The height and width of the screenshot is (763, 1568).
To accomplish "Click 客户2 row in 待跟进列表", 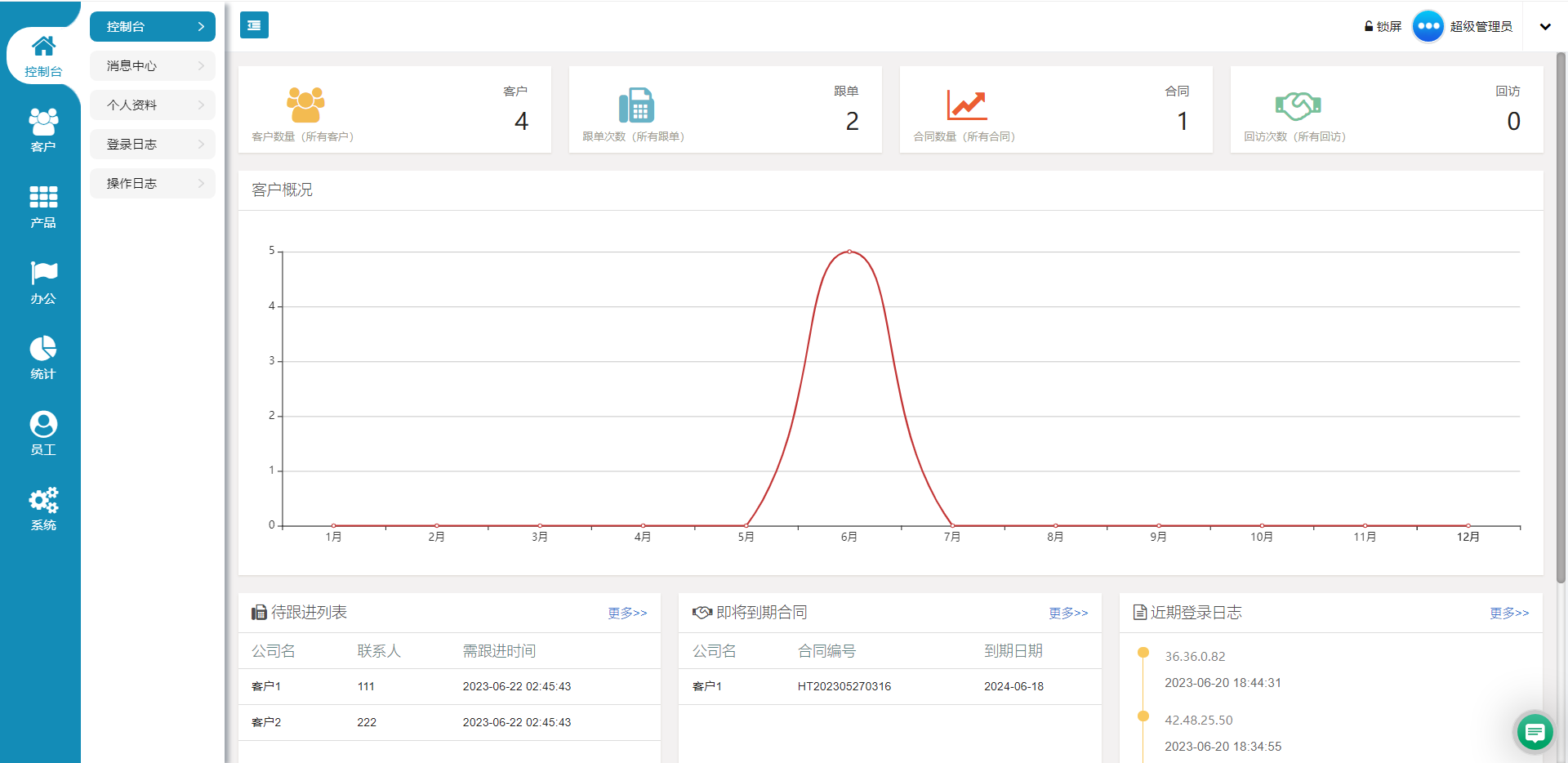I will point(449,723).
